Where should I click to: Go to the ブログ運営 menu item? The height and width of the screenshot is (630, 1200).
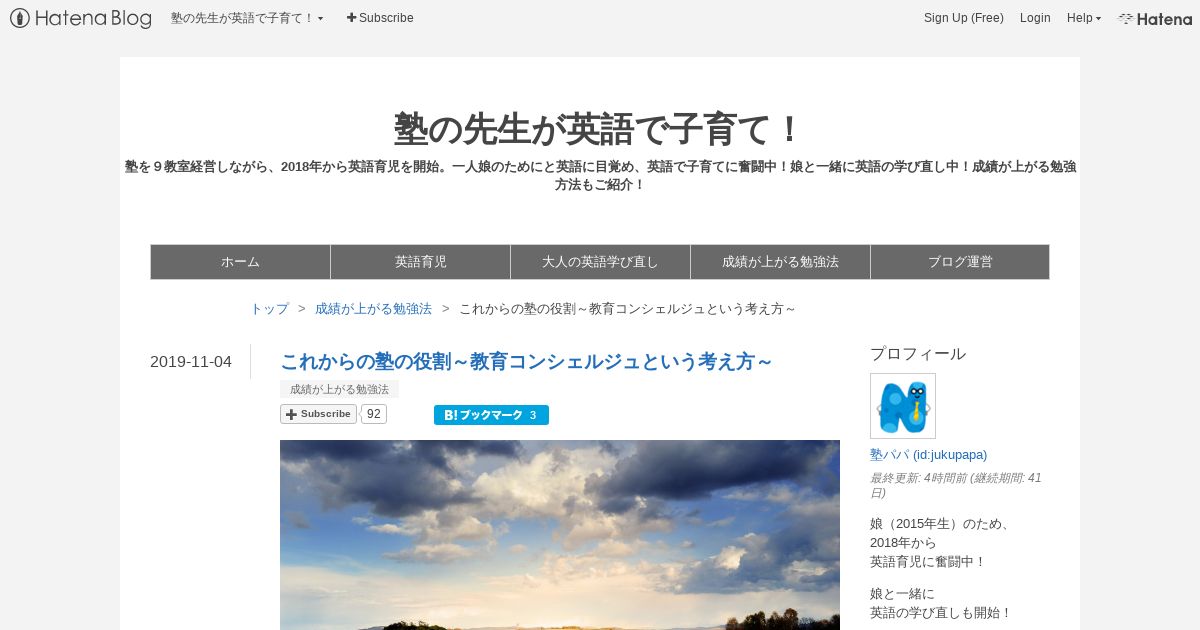tap(960, 262)
